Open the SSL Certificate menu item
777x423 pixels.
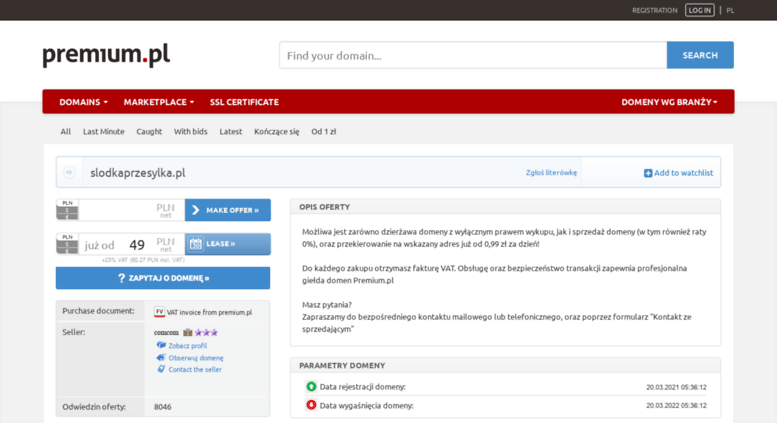[x=244, y=102]
